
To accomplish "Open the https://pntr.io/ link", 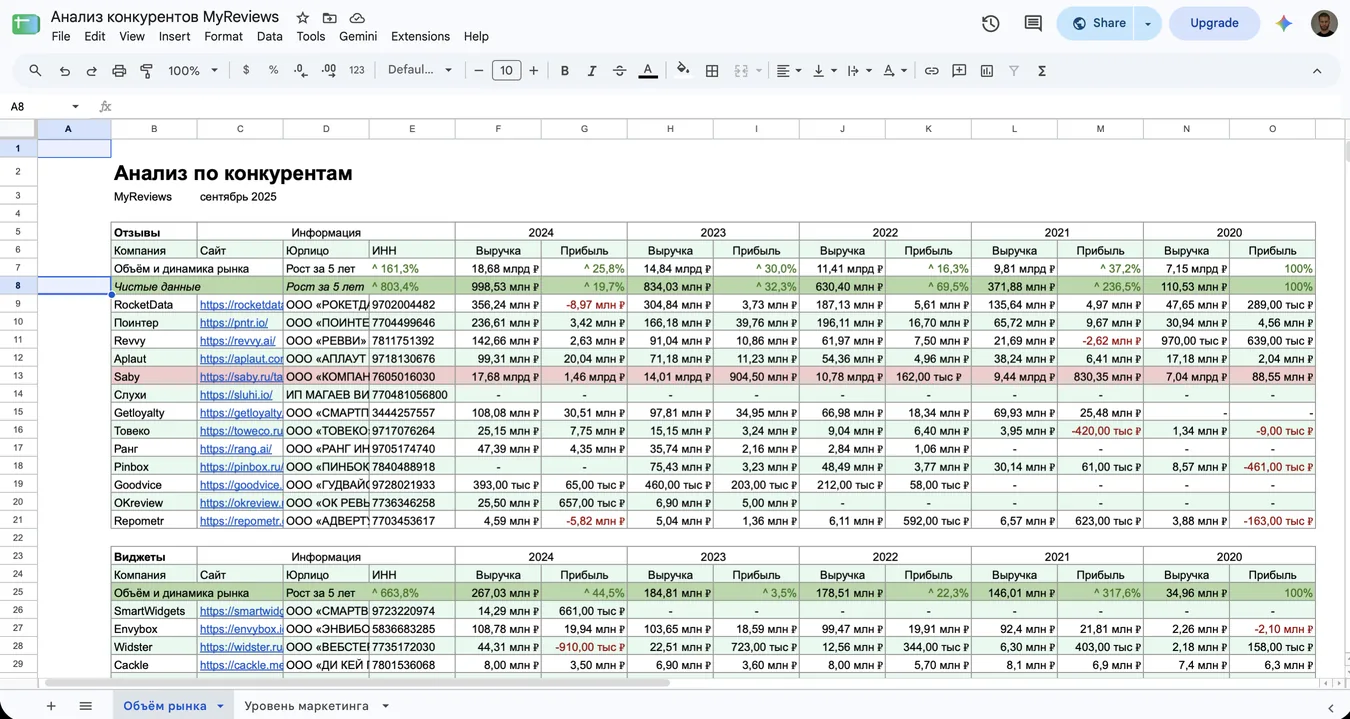I will tap(234, 323).
